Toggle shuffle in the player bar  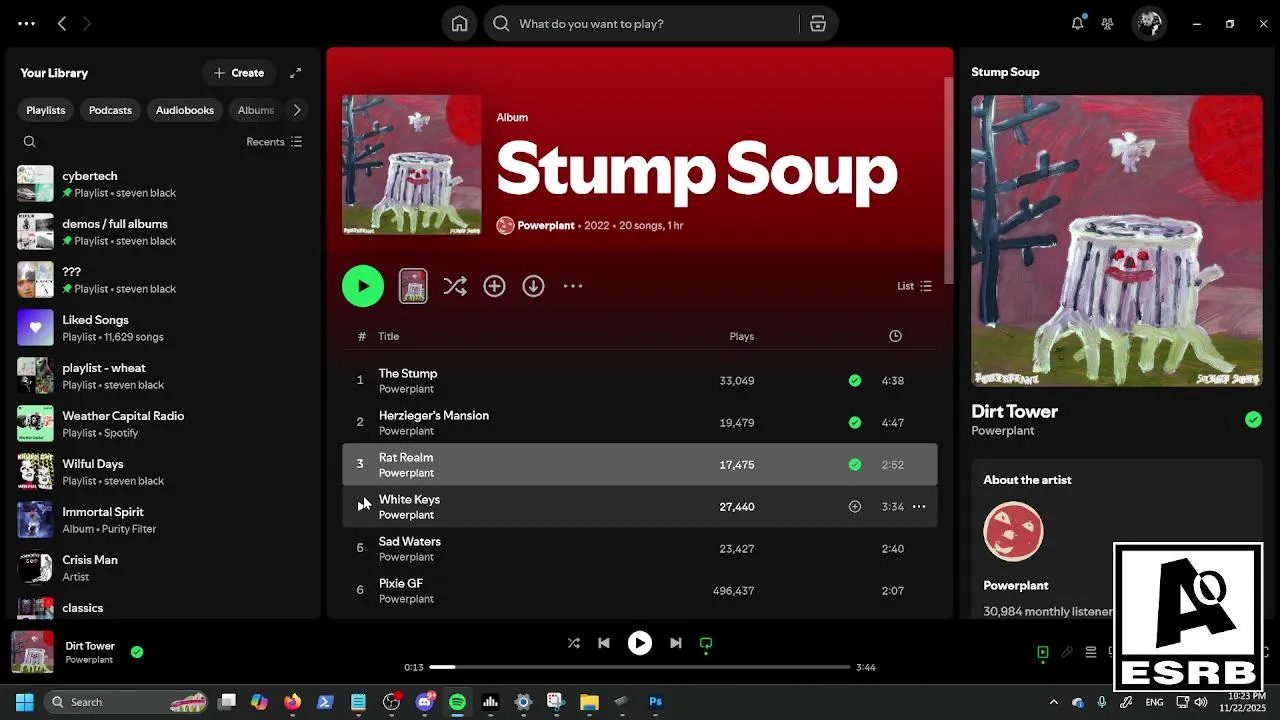574,643
